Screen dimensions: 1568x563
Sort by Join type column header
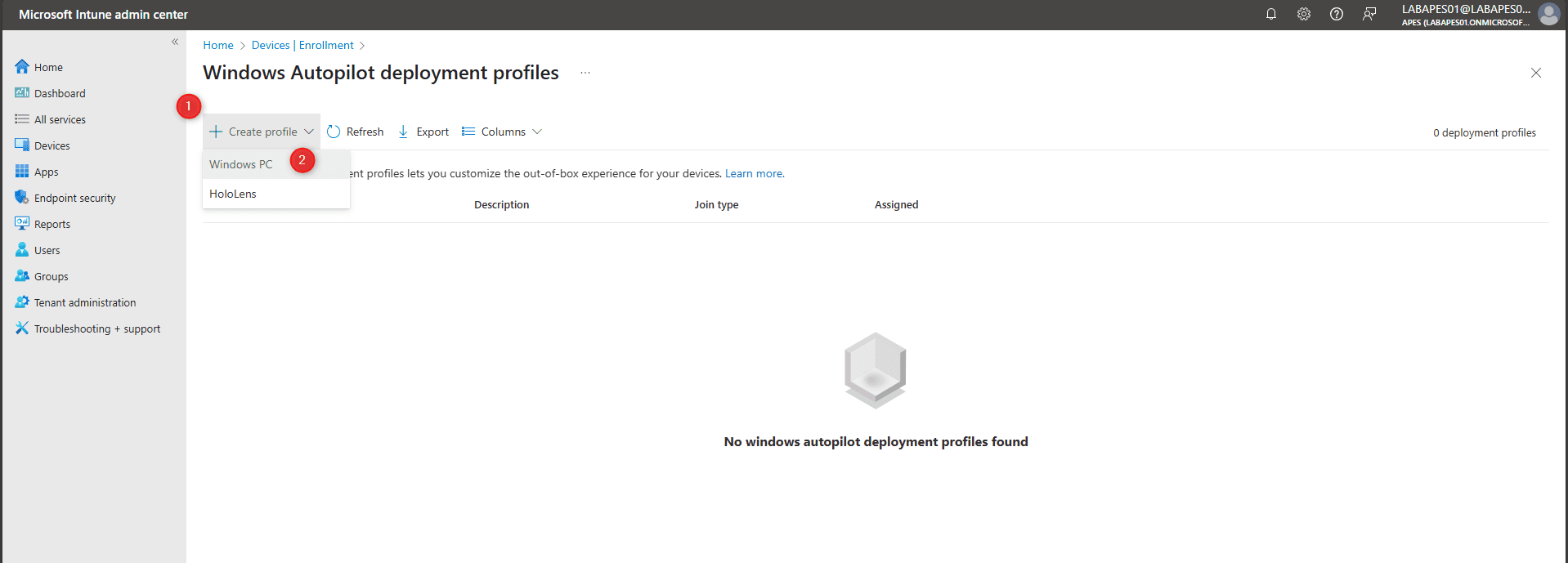716,204
